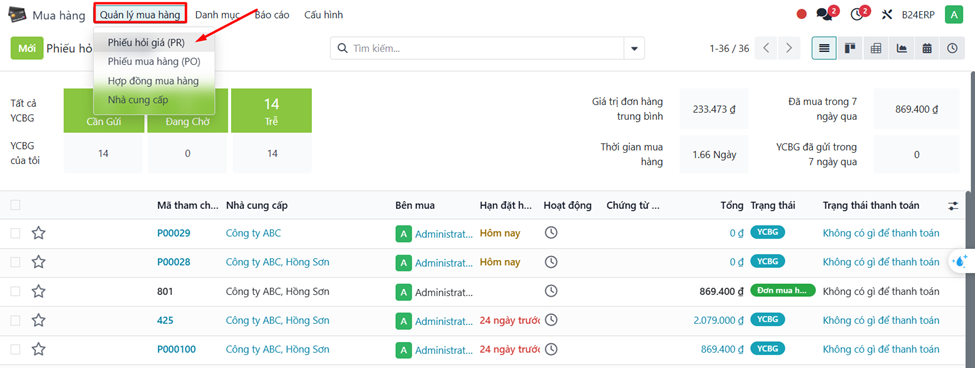975x368 pixels.
Task: Star the 801 record
Action: (x=39, y=291)
